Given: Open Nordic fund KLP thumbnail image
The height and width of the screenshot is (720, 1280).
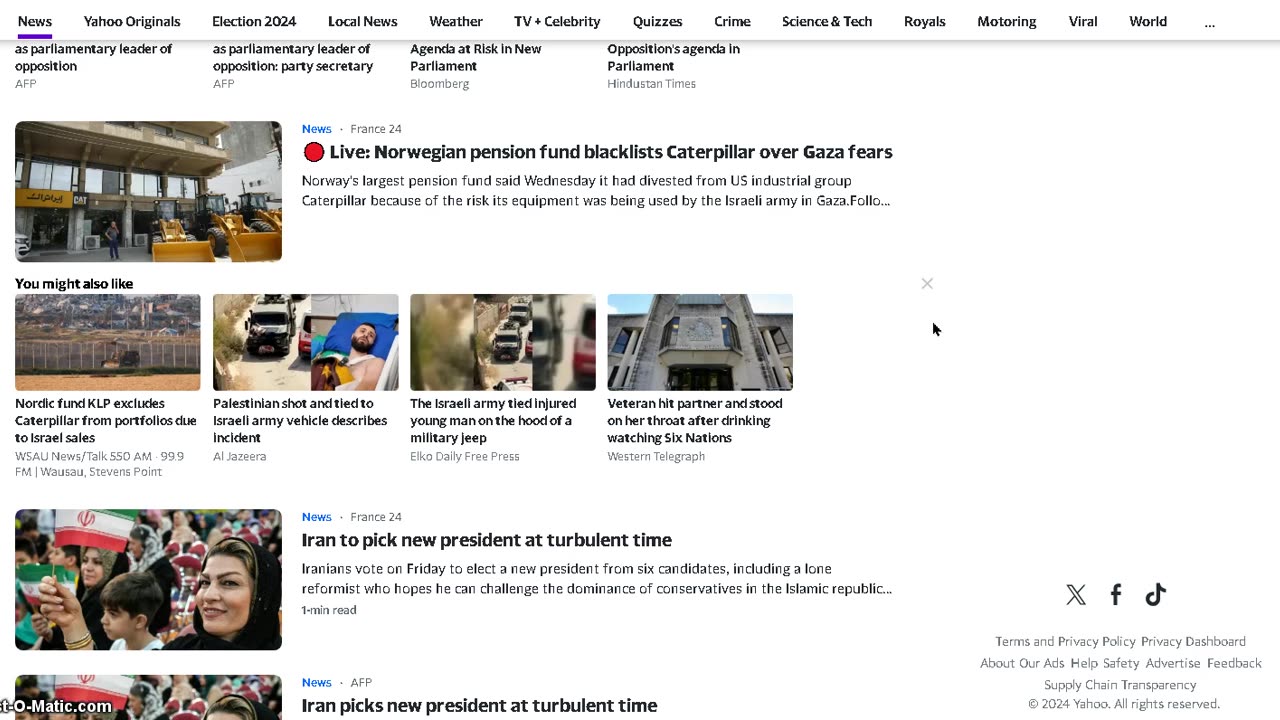Looking at the screenshot, I should click(107, 342).
